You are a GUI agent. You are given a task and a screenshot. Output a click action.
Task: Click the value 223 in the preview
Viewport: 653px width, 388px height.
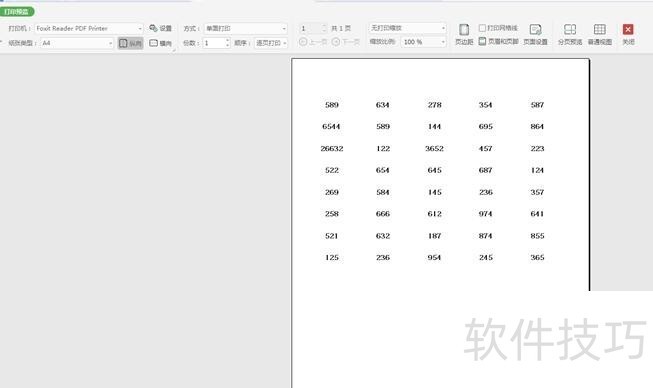[537, 149]
